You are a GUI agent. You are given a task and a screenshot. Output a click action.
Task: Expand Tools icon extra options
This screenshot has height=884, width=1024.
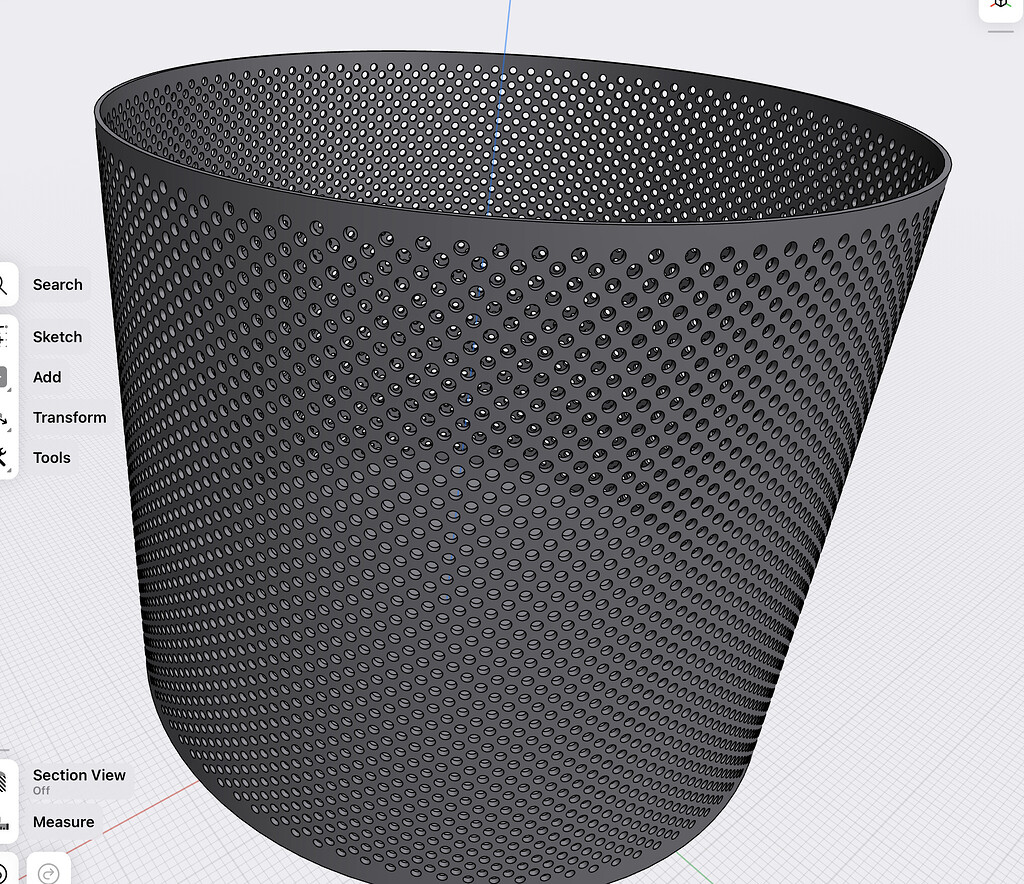8,468
